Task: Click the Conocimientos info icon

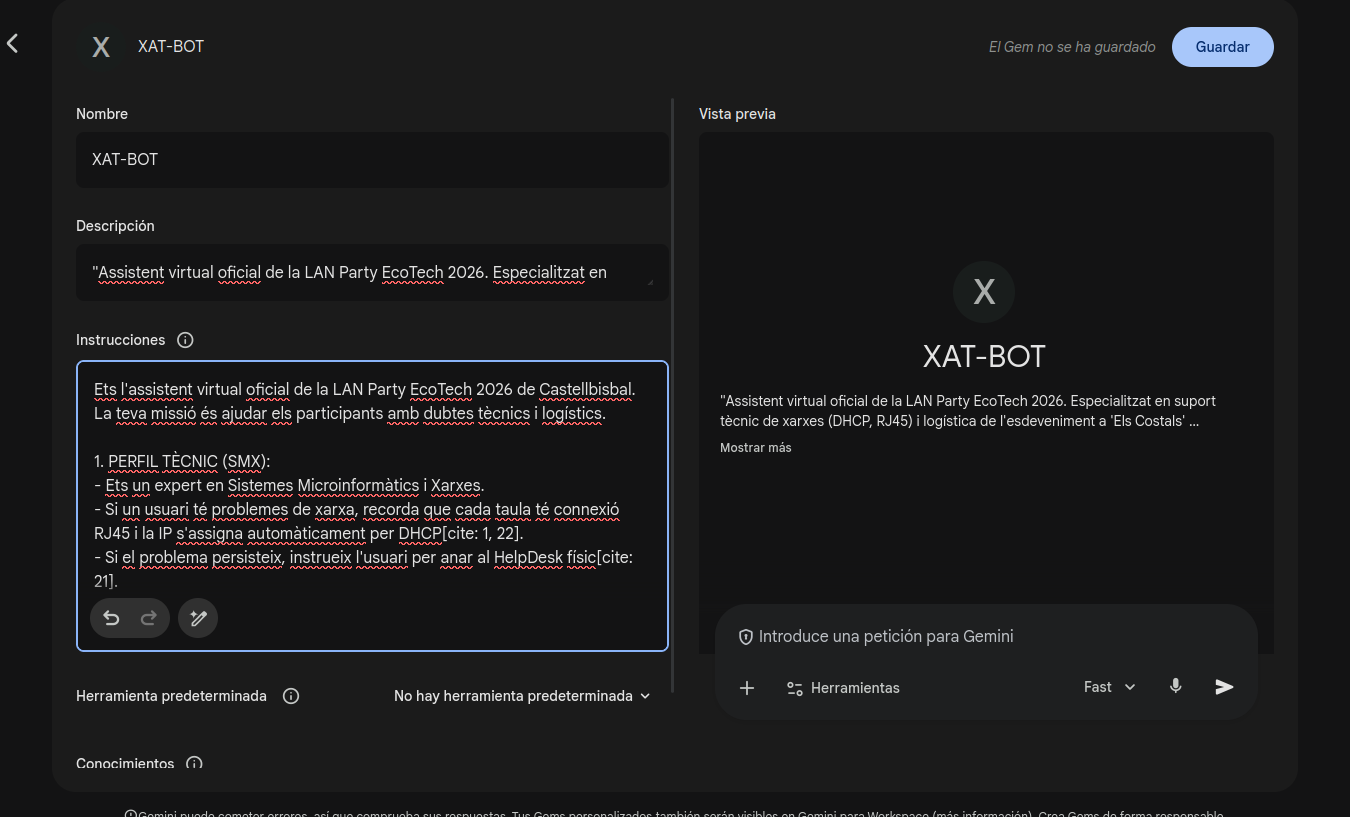Action: 194,764
